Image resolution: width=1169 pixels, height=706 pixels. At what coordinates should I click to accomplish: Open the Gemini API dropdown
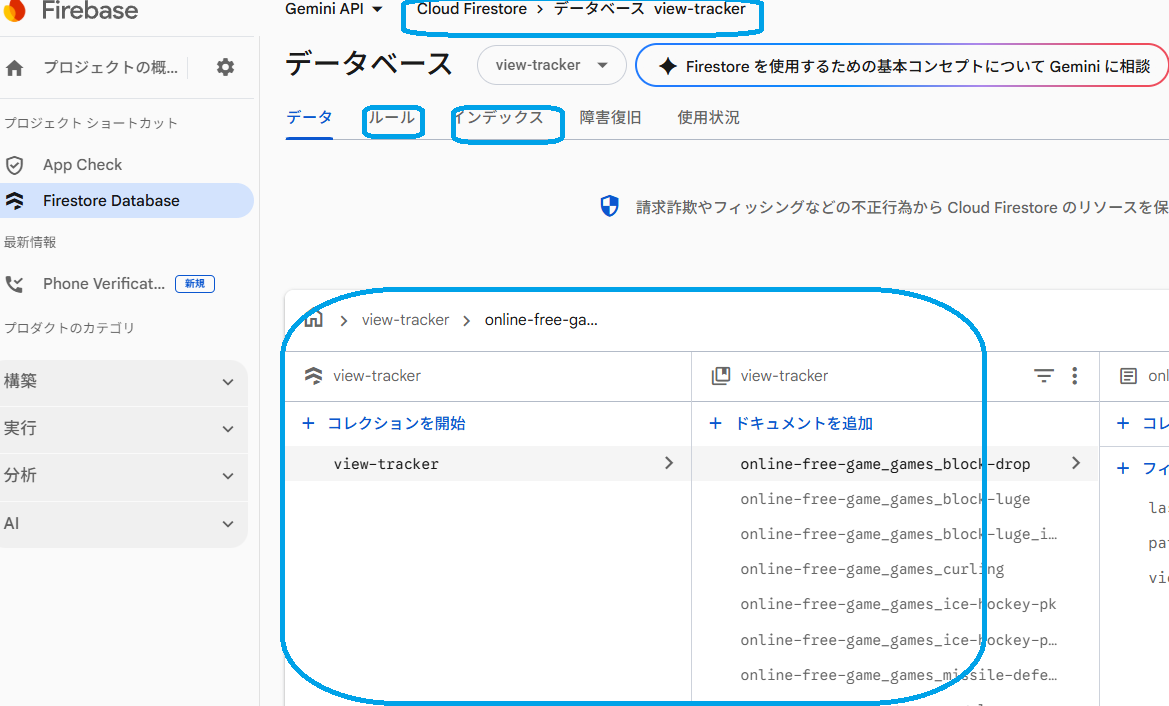click(x=332, y=9)
